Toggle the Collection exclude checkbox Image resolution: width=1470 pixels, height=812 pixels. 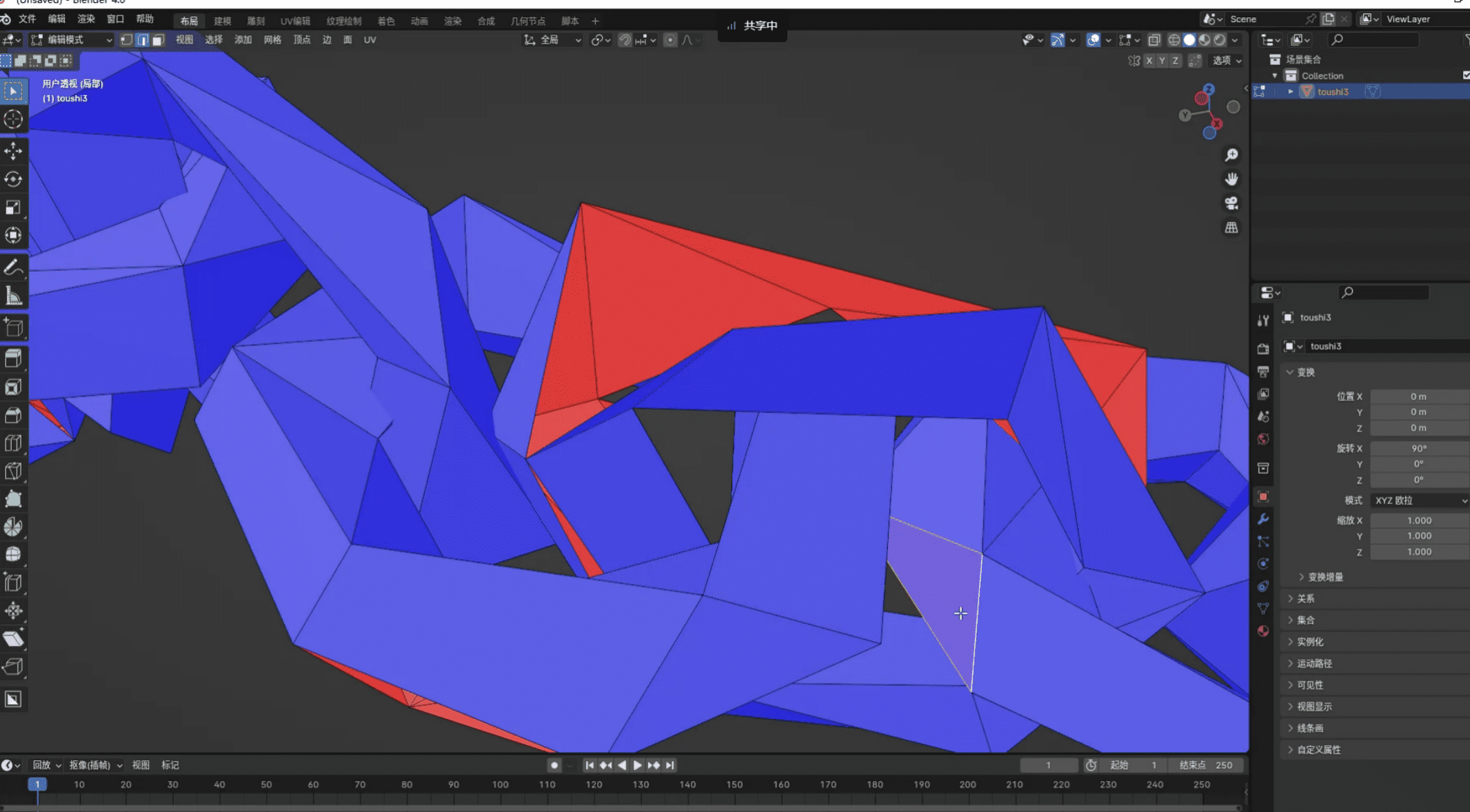coord(1467,75)
